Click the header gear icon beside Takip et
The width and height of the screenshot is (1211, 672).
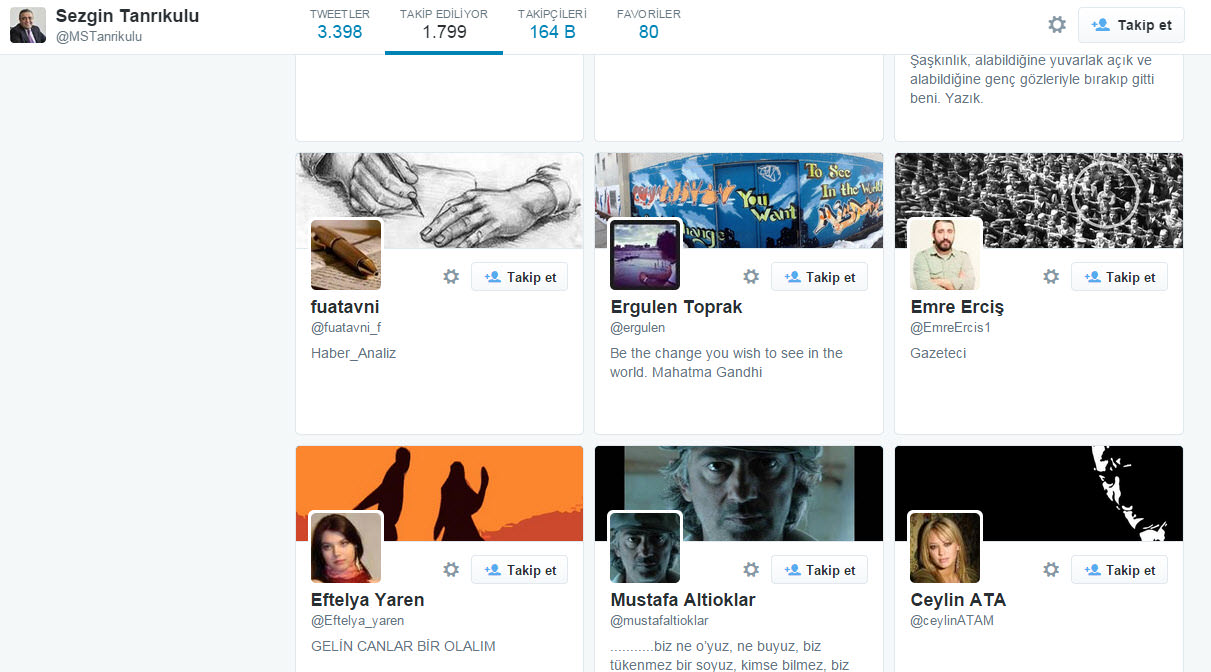click(x=1056, y=25)
